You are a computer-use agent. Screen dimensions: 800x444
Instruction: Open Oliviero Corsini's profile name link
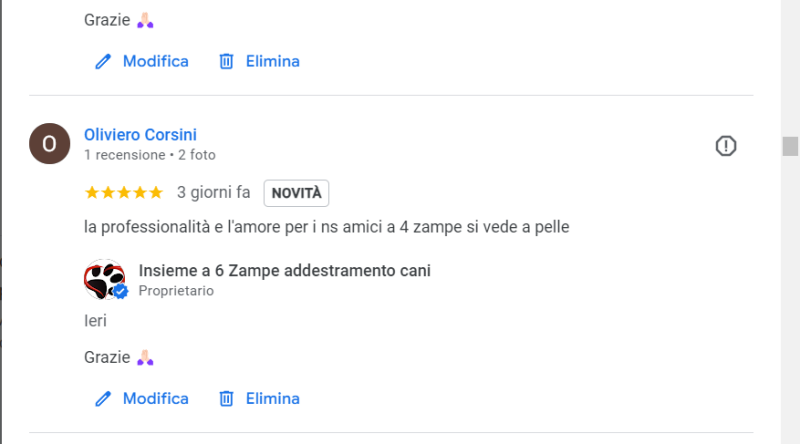tap(140, 135)
